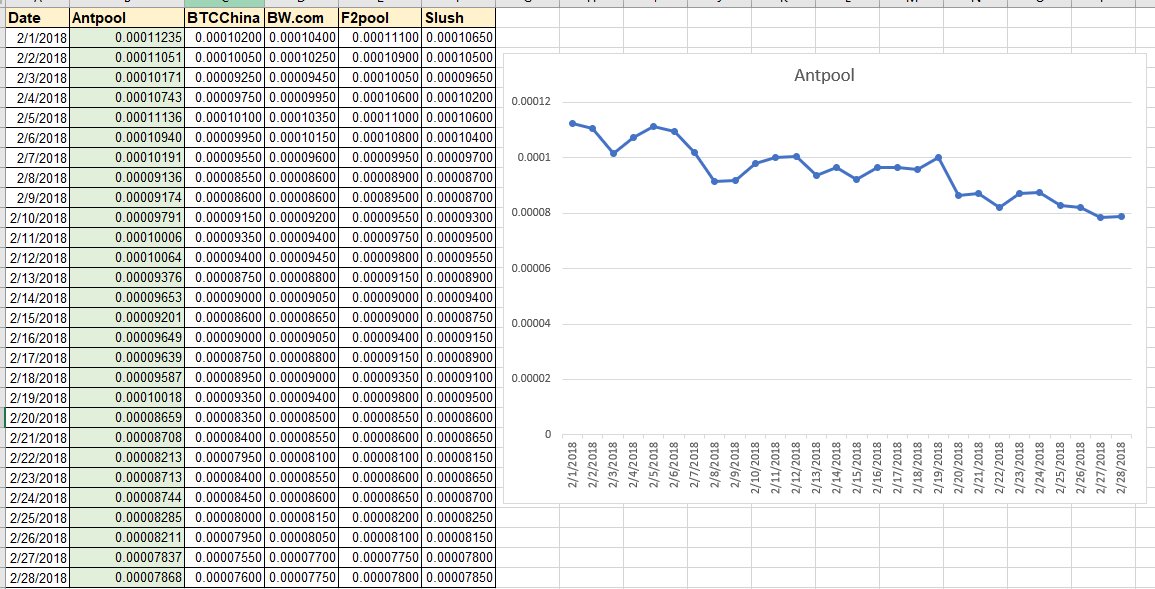Select Antpool value 0.00009376
The width and height of the screenshot is (1155, 589).
point(126,277)
